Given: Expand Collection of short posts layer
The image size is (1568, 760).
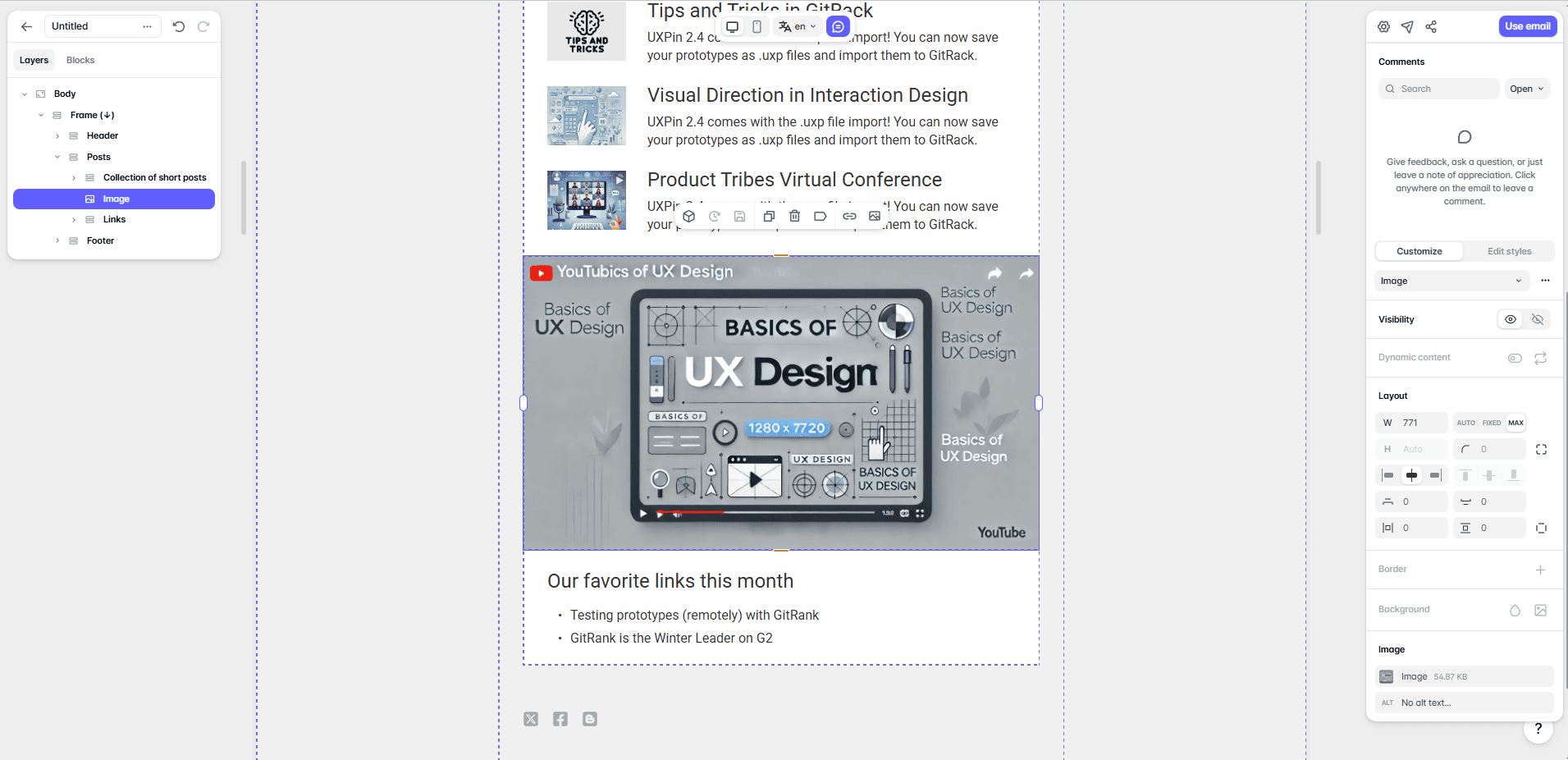Looking at the screenshot, I should tap(74, 178).
